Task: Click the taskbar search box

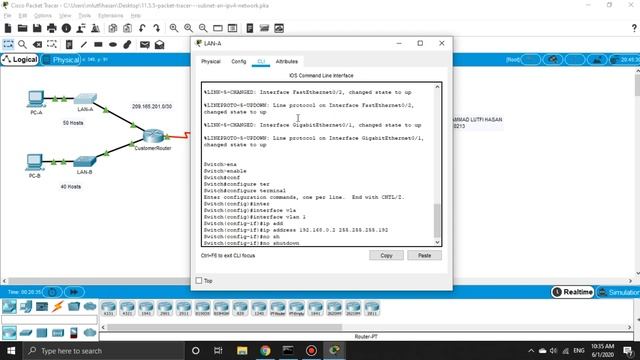Action: (103, 351)
